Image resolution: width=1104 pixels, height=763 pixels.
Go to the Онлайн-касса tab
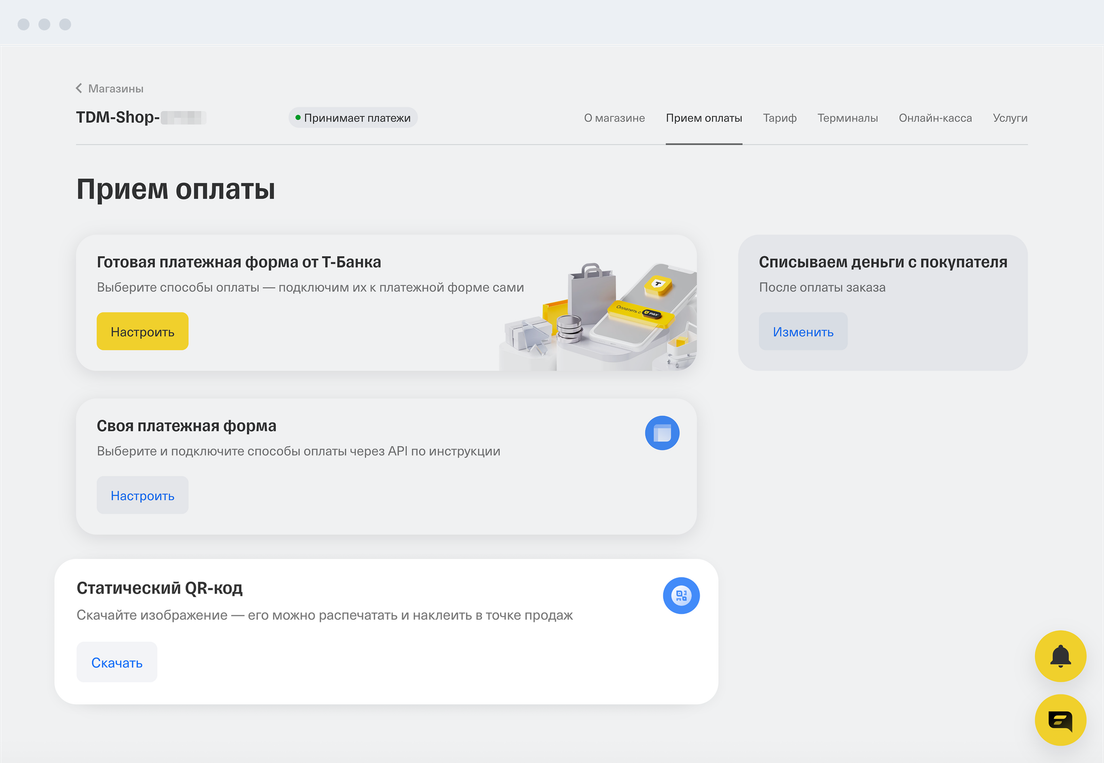(x=935, y=118)
